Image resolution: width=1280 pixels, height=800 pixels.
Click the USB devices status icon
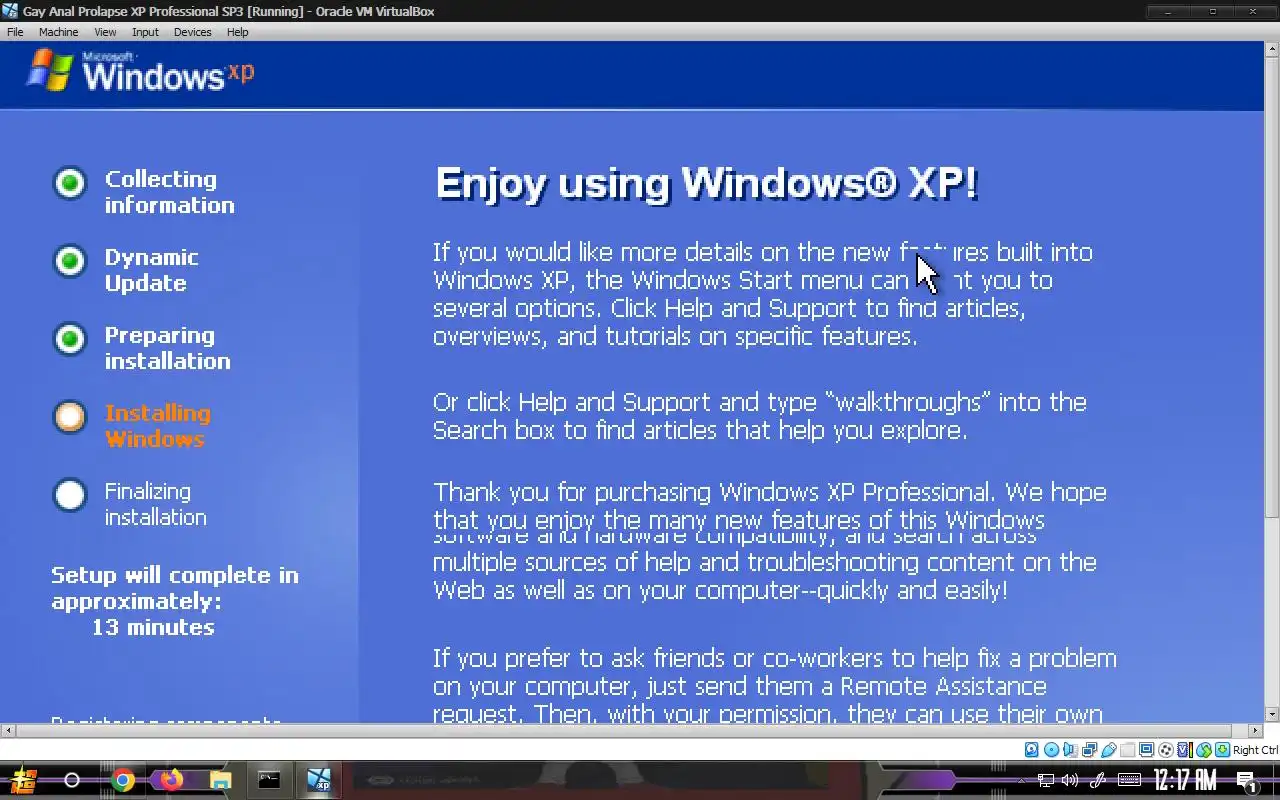tap(1109, 750)
